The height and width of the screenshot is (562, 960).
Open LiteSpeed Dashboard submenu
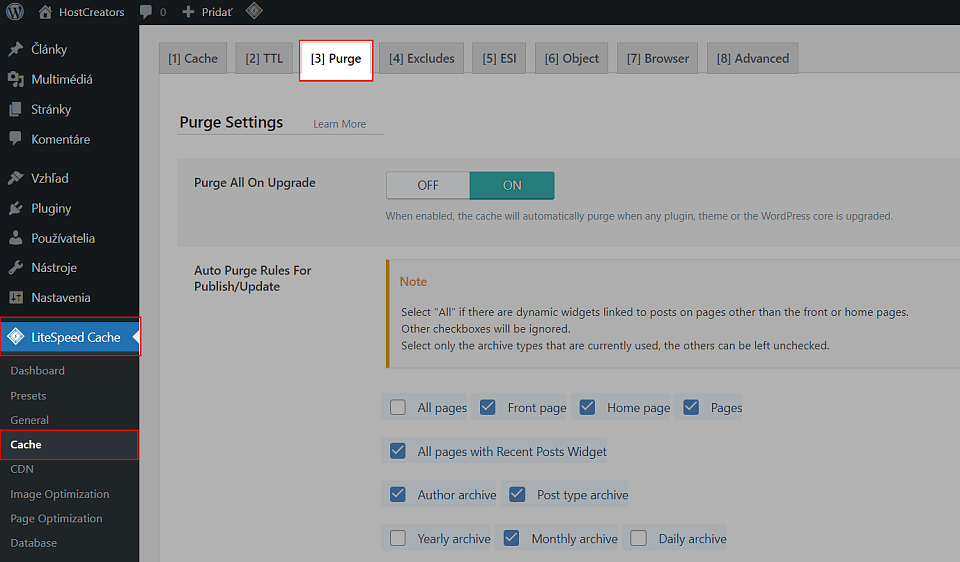click(x=37, y=370)
